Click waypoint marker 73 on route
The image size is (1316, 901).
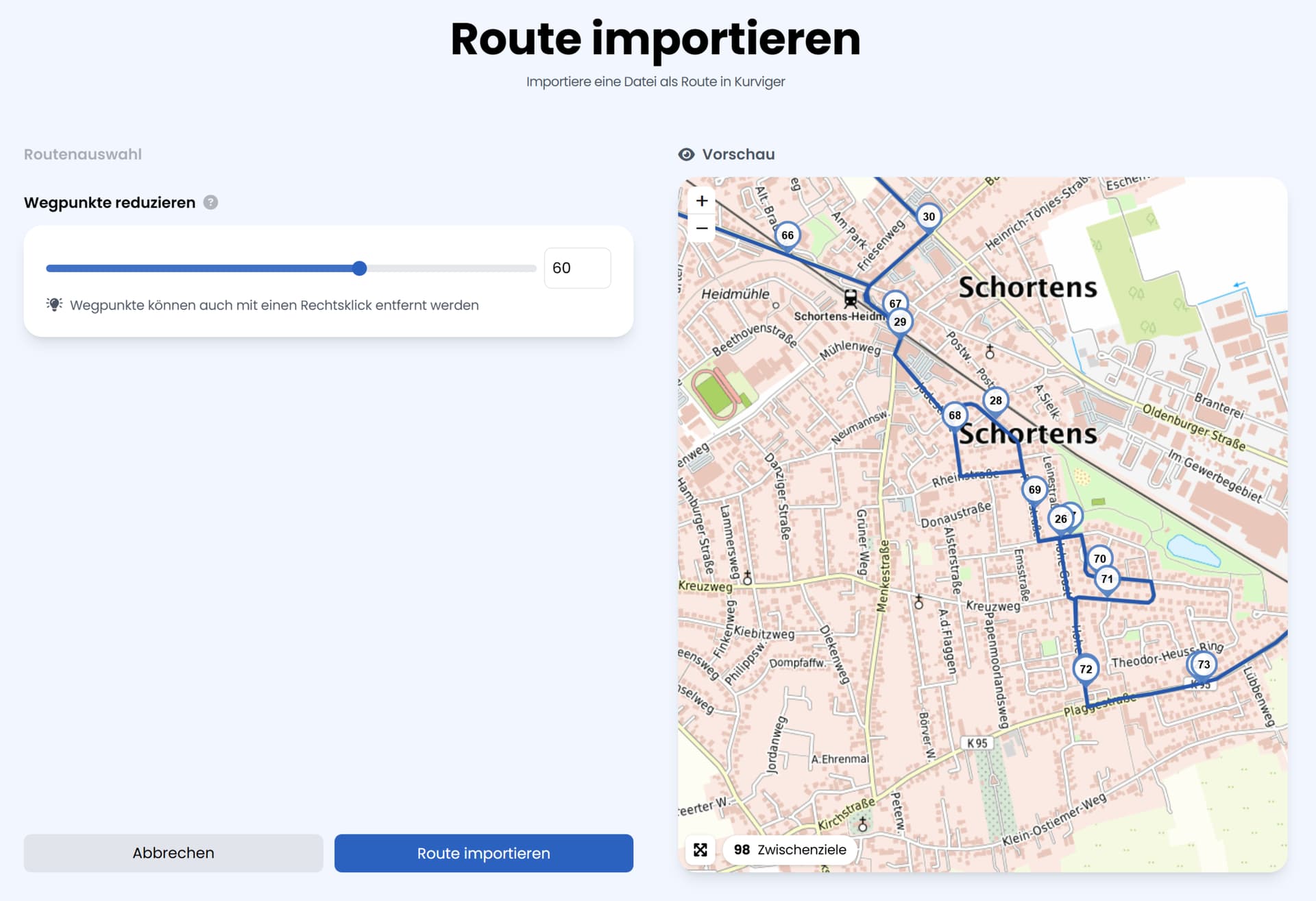pyautogui.click(x=1204, y=664)
